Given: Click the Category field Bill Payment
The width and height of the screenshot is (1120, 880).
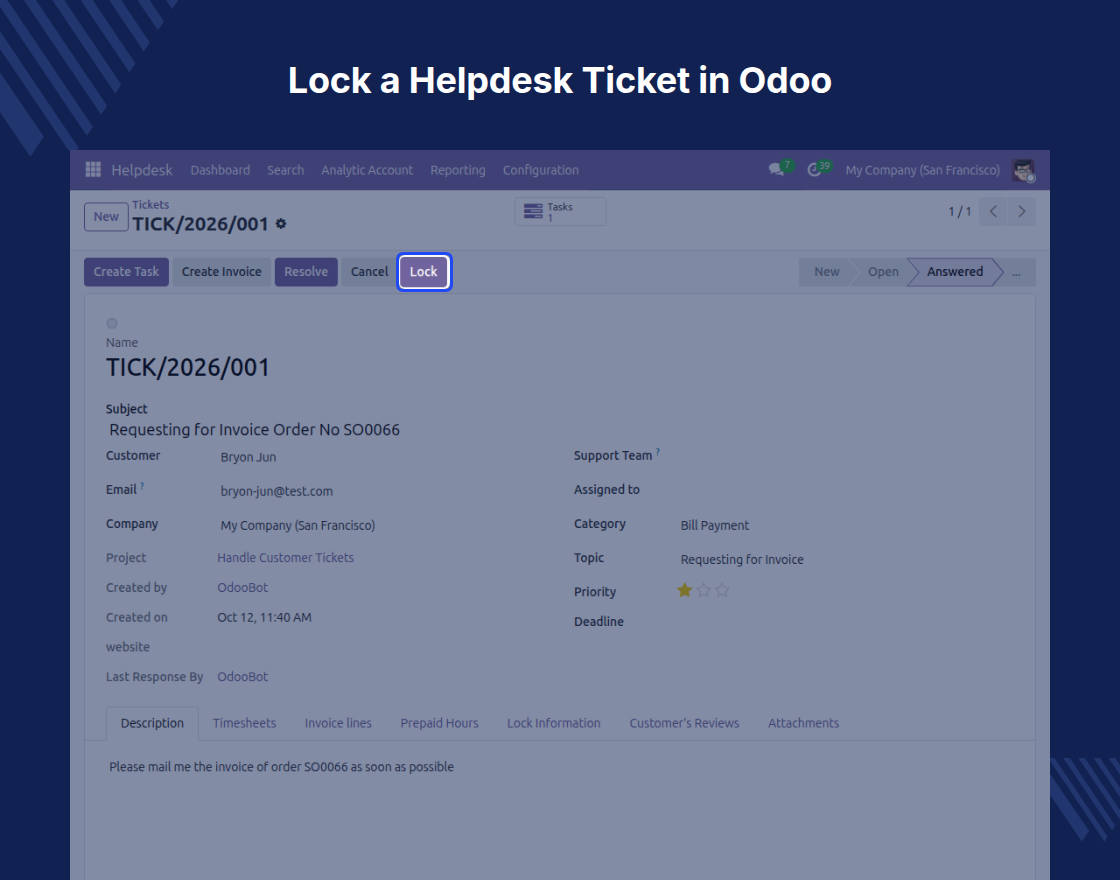Looking at the screenshot, I should (x=715, y=526).
